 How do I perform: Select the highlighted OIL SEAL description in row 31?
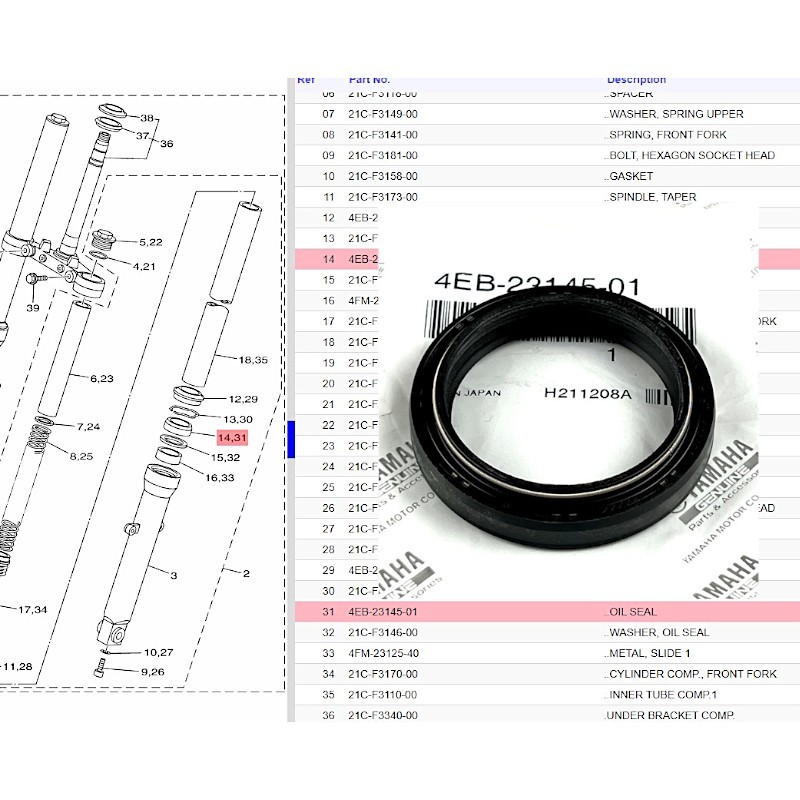[631, 612]
